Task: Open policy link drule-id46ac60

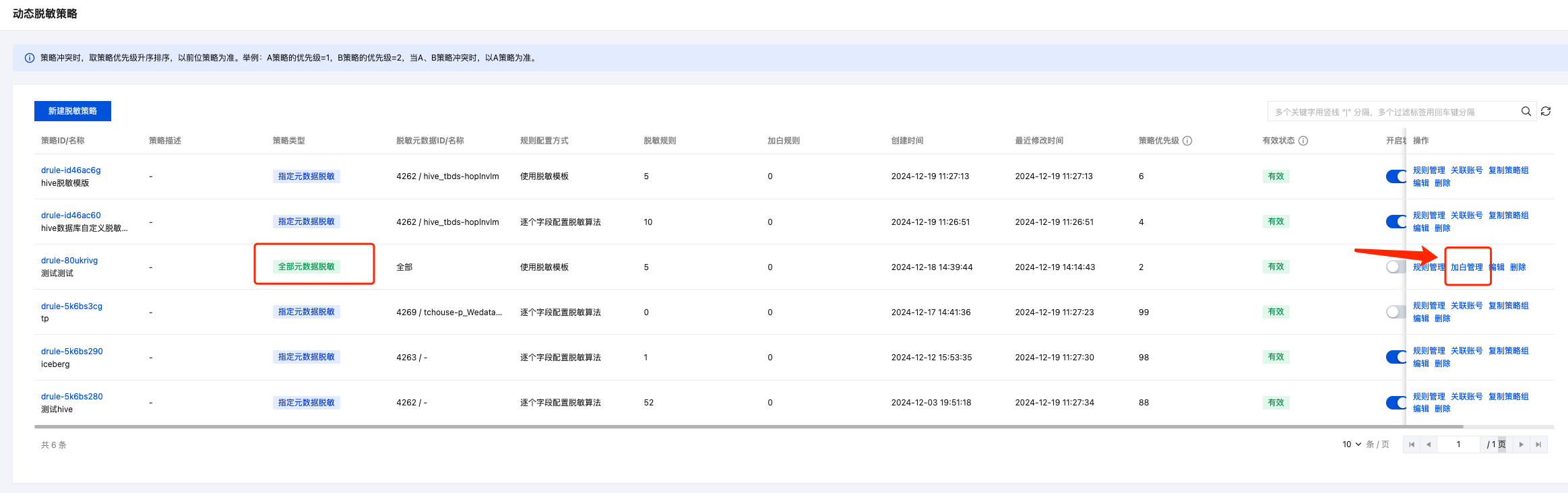Action: [71, 216]
